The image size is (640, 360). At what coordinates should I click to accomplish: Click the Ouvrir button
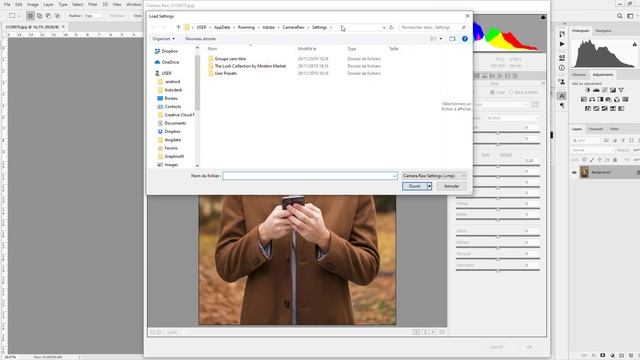click(x=414, y=186)
